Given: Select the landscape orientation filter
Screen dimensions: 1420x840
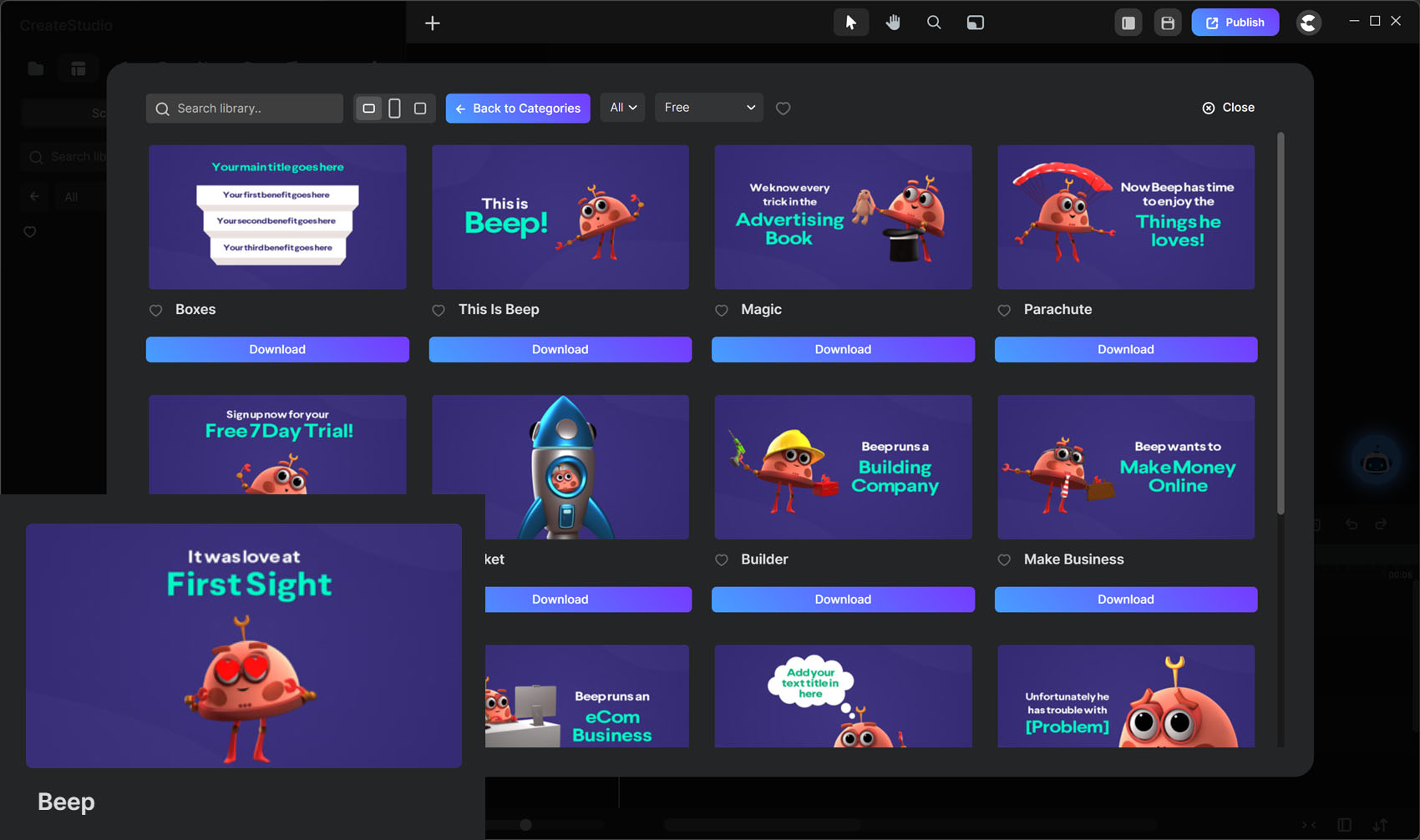Looking at the screenshot, I should pyautogui.click(x=368, y=109).
